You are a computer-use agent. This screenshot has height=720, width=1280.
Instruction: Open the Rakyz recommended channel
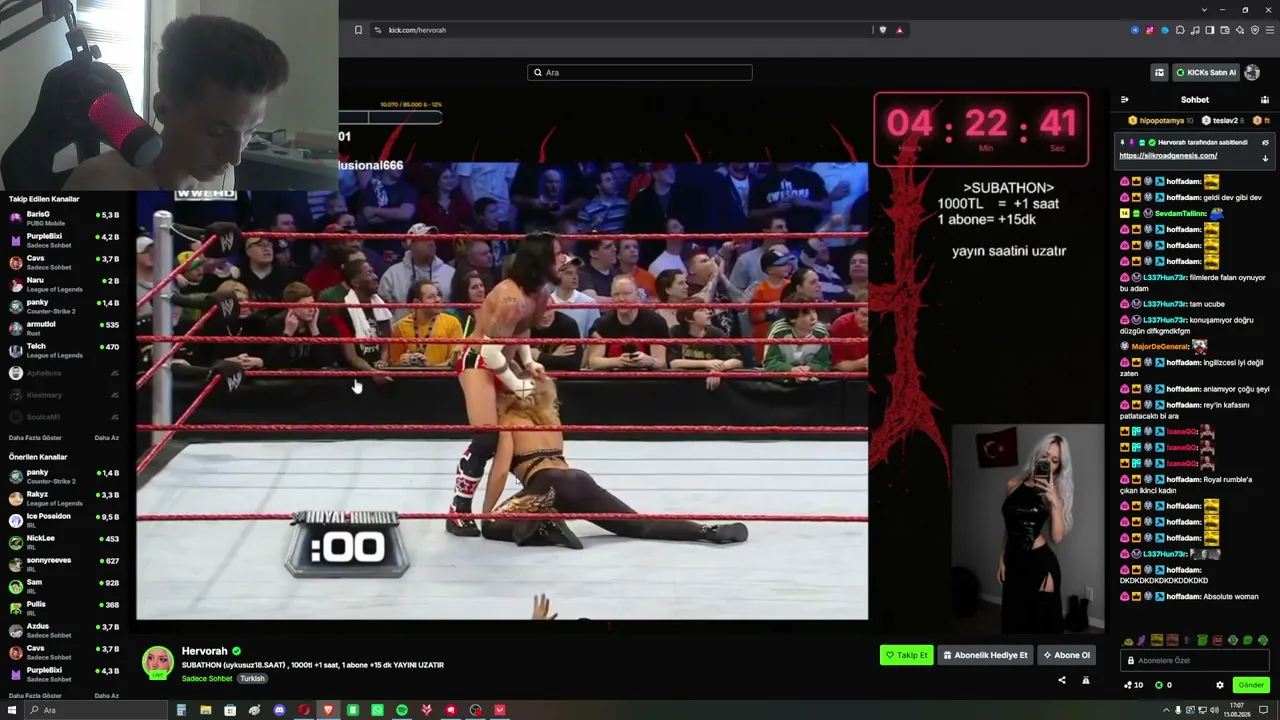coord(64,498)
